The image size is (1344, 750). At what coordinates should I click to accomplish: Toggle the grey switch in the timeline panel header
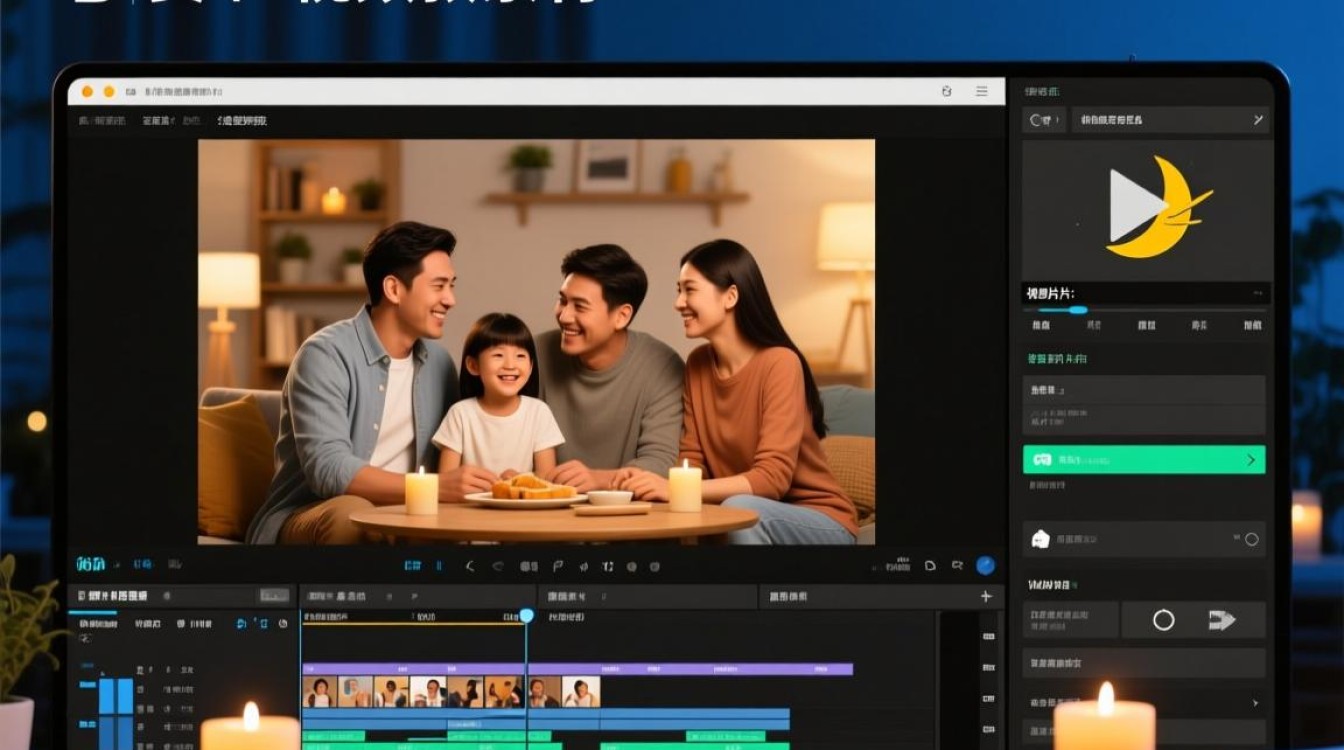pyautogui.click(x=274, y=596)
